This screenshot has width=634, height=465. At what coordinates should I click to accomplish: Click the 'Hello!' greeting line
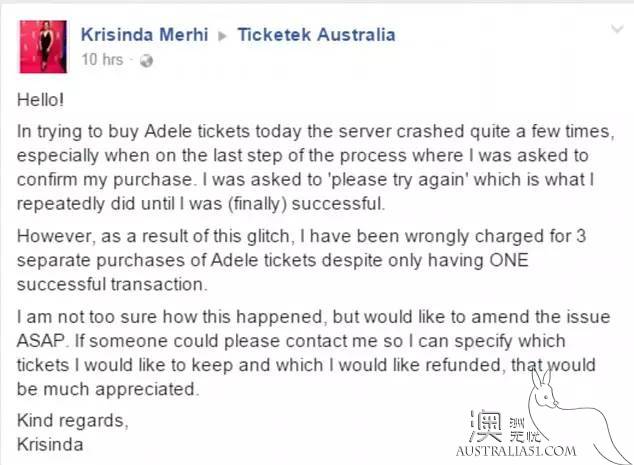pyautogui.click(x=40, y=100)
